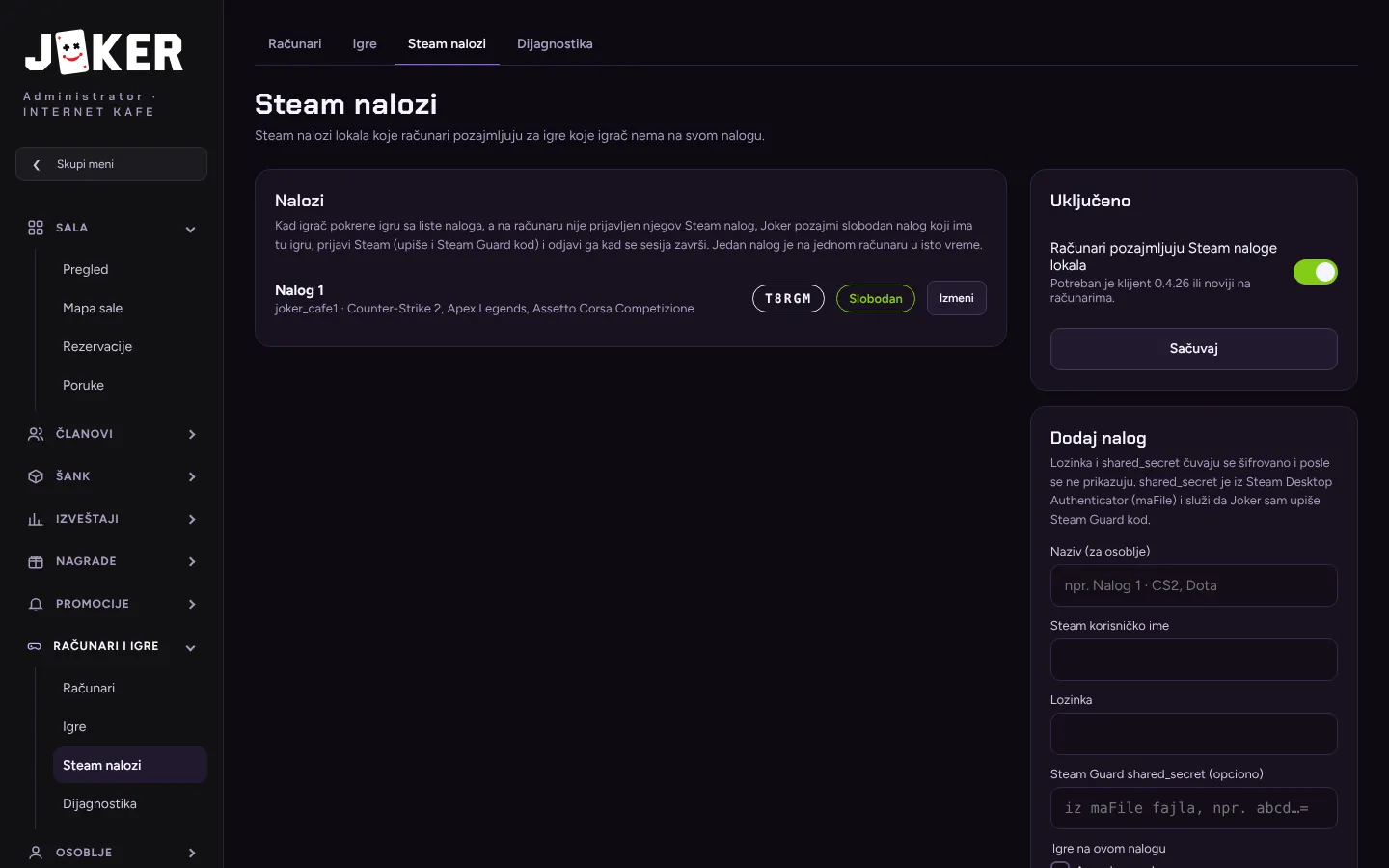Focus the Steam Guard shared_secret field
The width and height of the screenshot is (1389, 868).
pos(1193,808)
